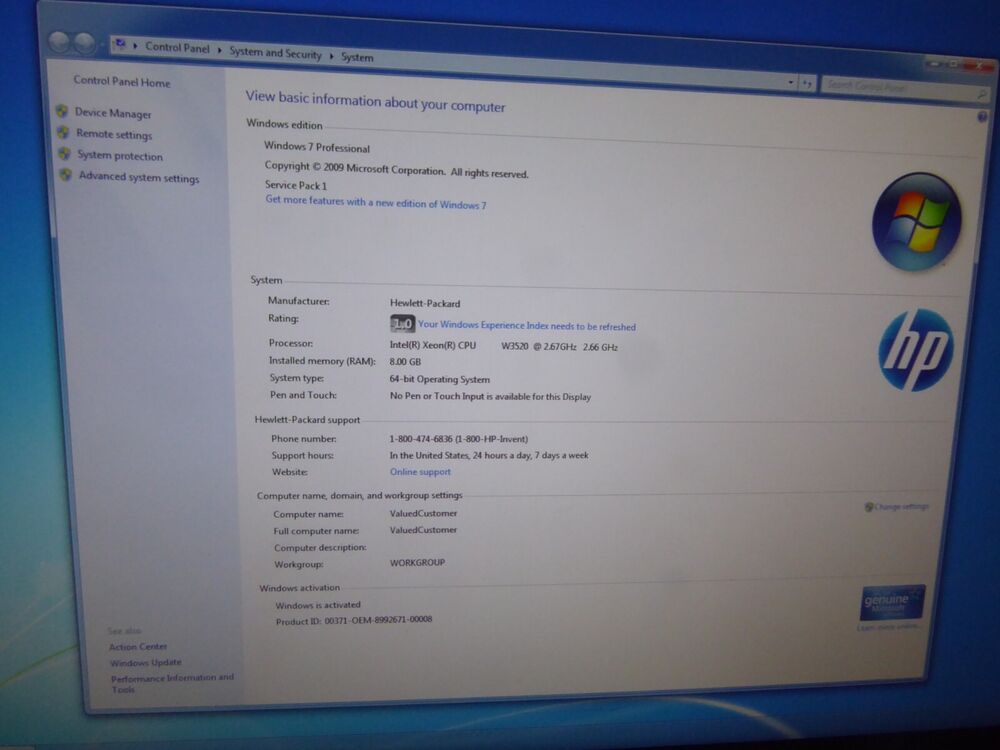Image resolution: width=1000 pixels, height=750 pixels.
Task: Click Get more features with new edition link
Action: click(376, 203)
